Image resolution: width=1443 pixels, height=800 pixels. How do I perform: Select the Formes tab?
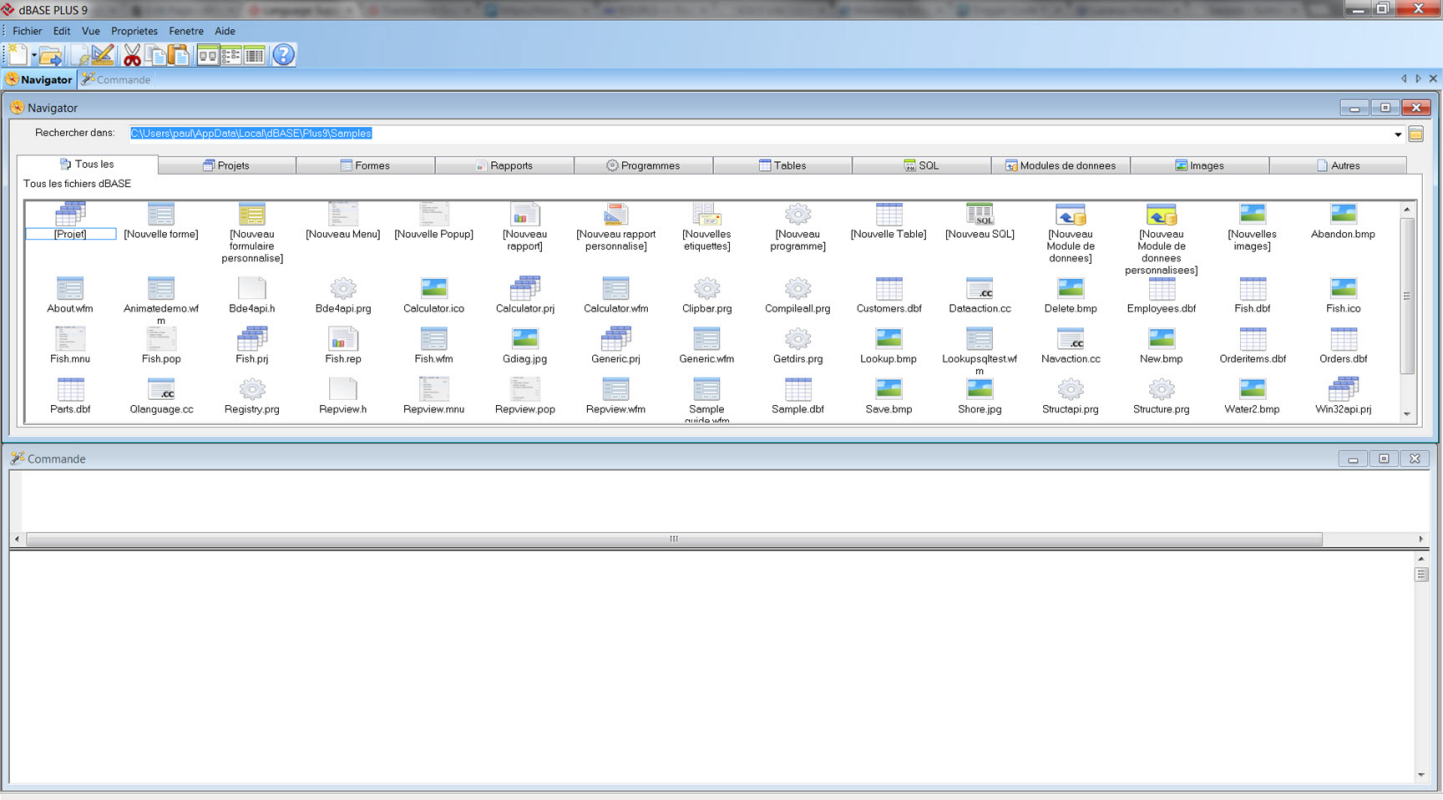pos(365,166)
